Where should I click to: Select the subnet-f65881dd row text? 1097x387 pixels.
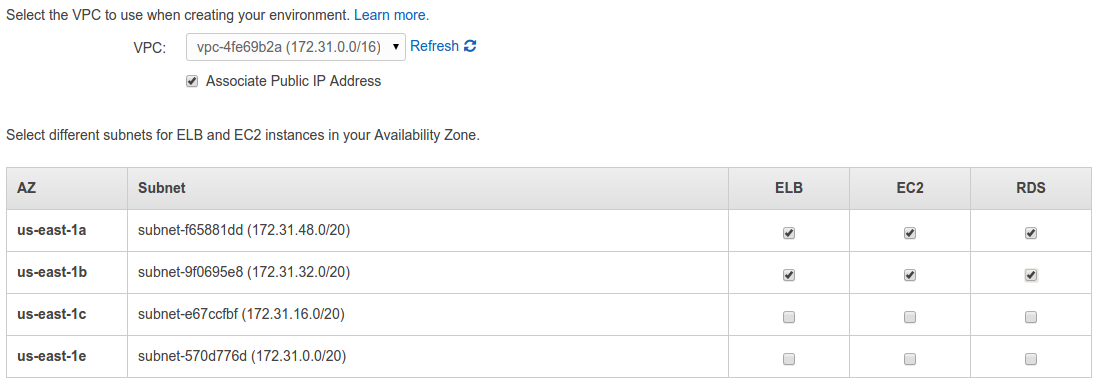point(244,230)
